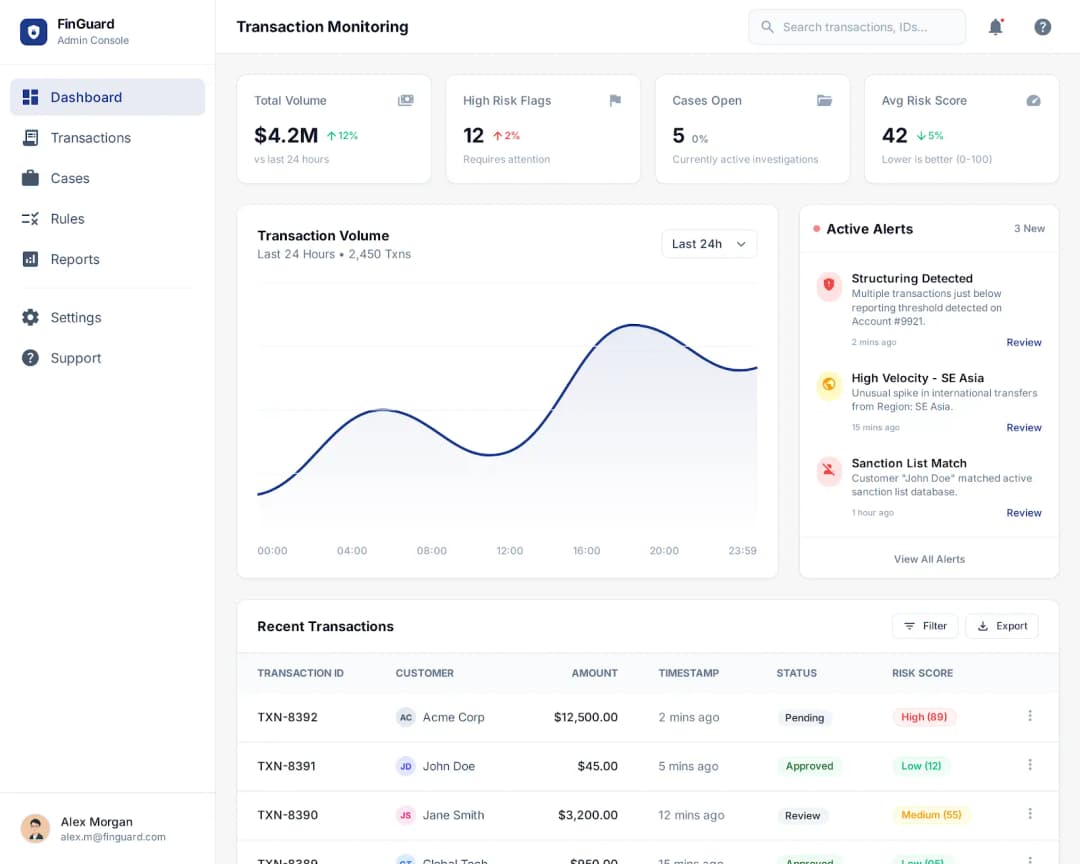Screen dimensions: 1080x864
Task: Click the Pending status badge for TXN-8392
Action: 805,717
